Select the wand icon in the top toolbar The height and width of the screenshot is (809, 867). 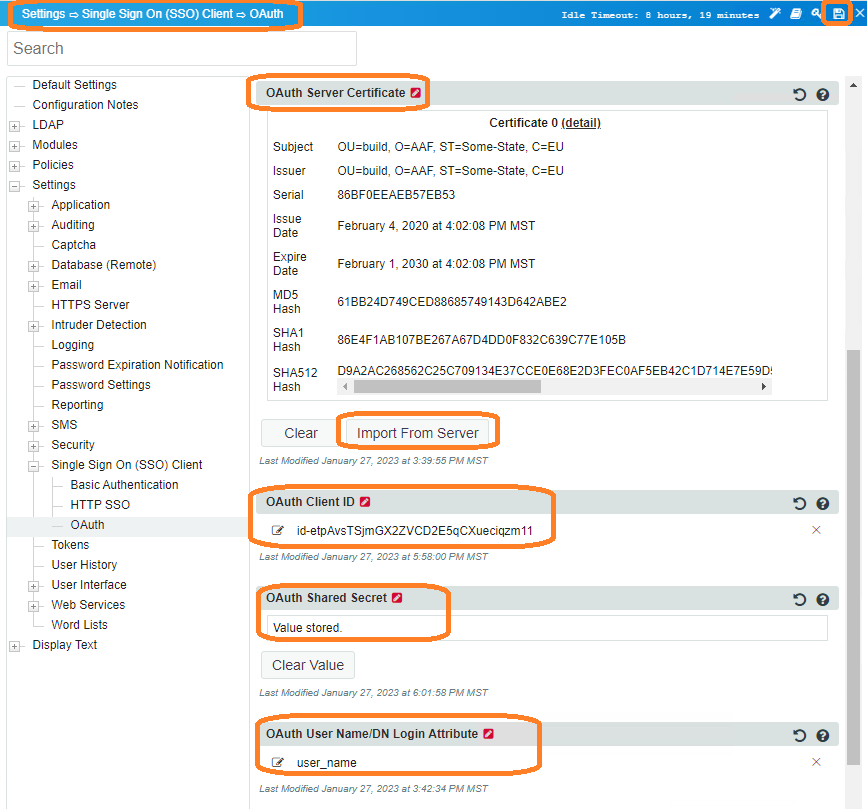(x=775, y=12)
